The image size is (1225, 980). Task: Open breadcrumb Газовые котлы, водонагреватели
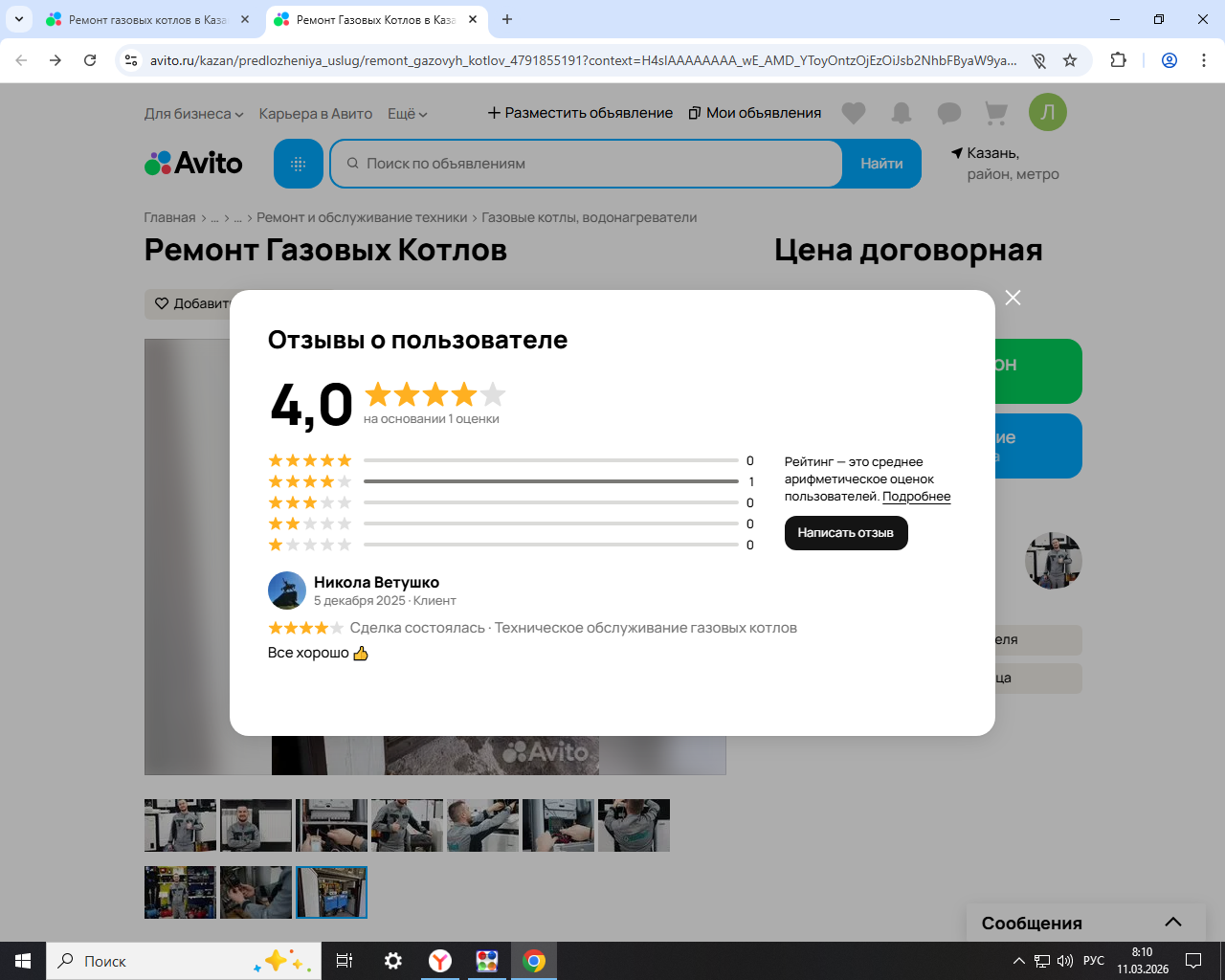point(590,218)
